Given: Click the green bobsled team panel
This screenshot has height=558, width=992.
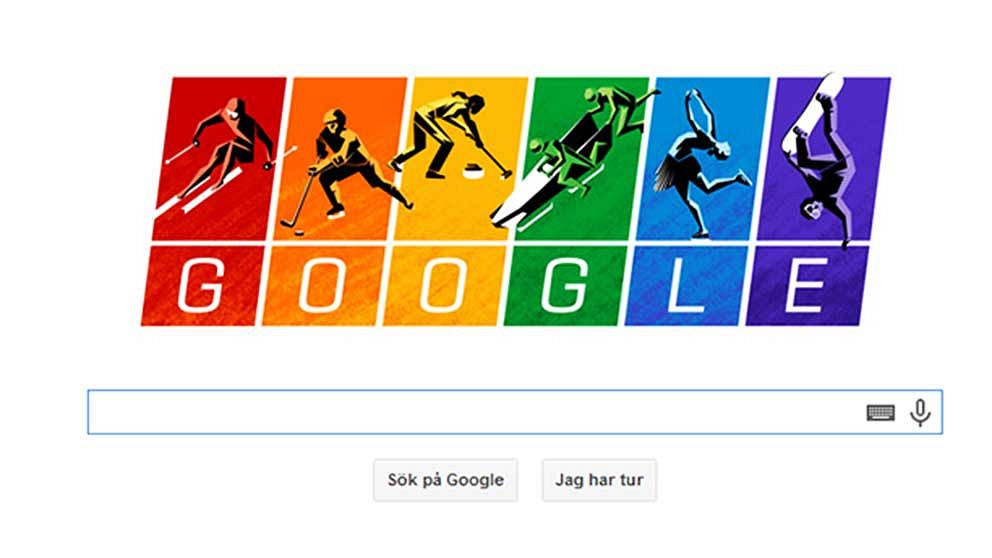Looking at the screenshot, I should pyautogui.click(x=583, y=158).
